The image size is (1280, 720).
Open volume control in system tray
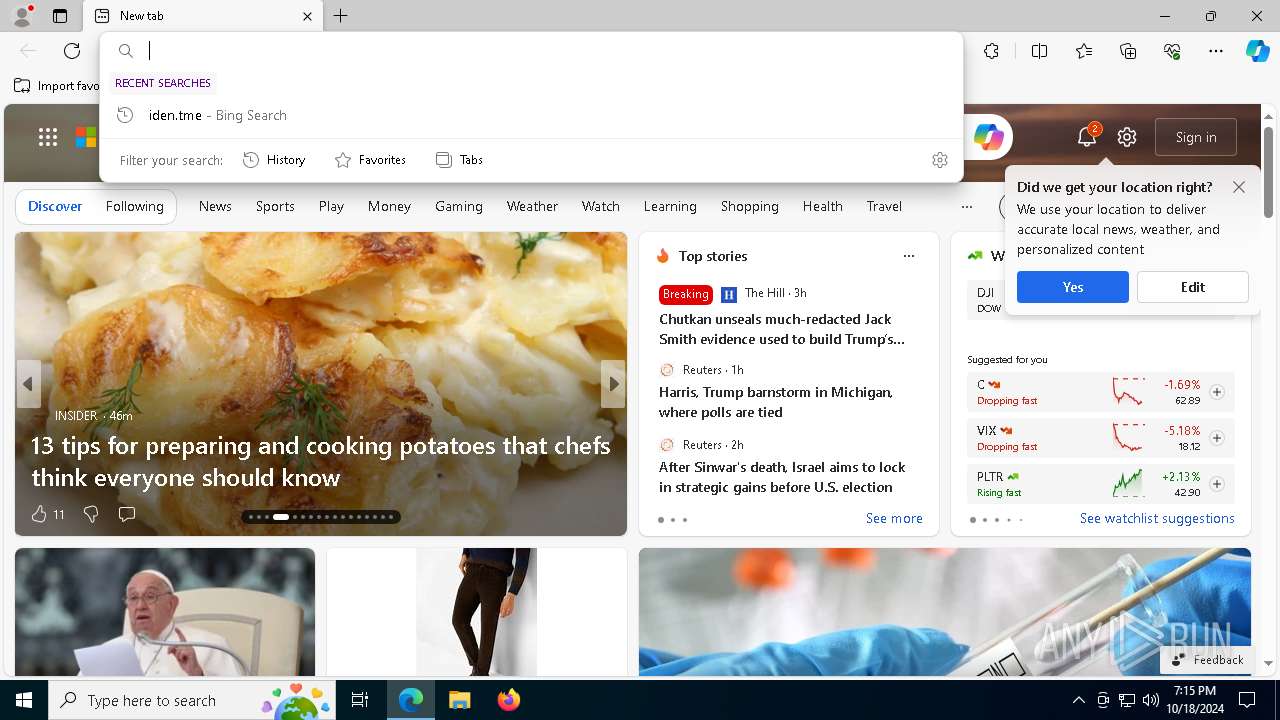pyautogui.click(x=1151, y=700)
